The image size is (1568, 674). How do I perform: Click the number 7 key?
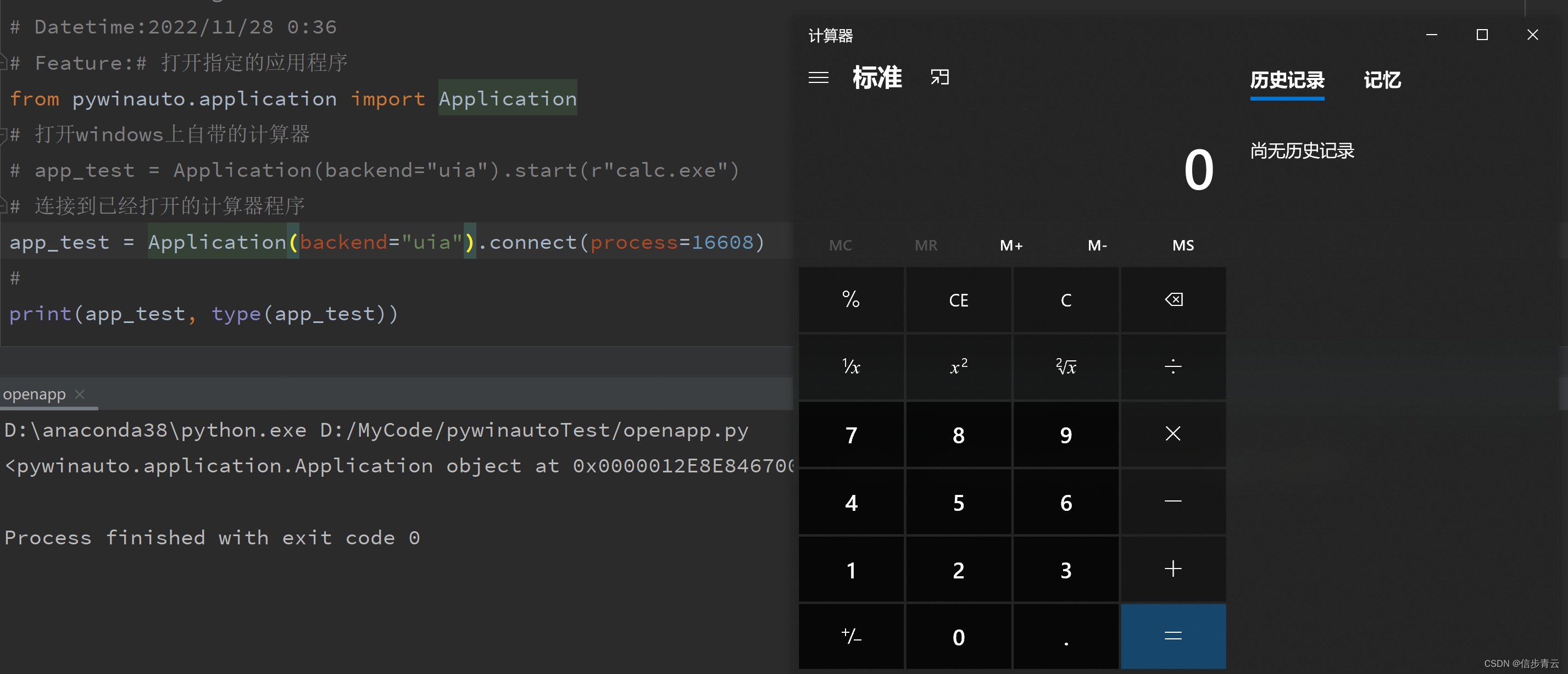pyautogui.click(x=850, y=435)
